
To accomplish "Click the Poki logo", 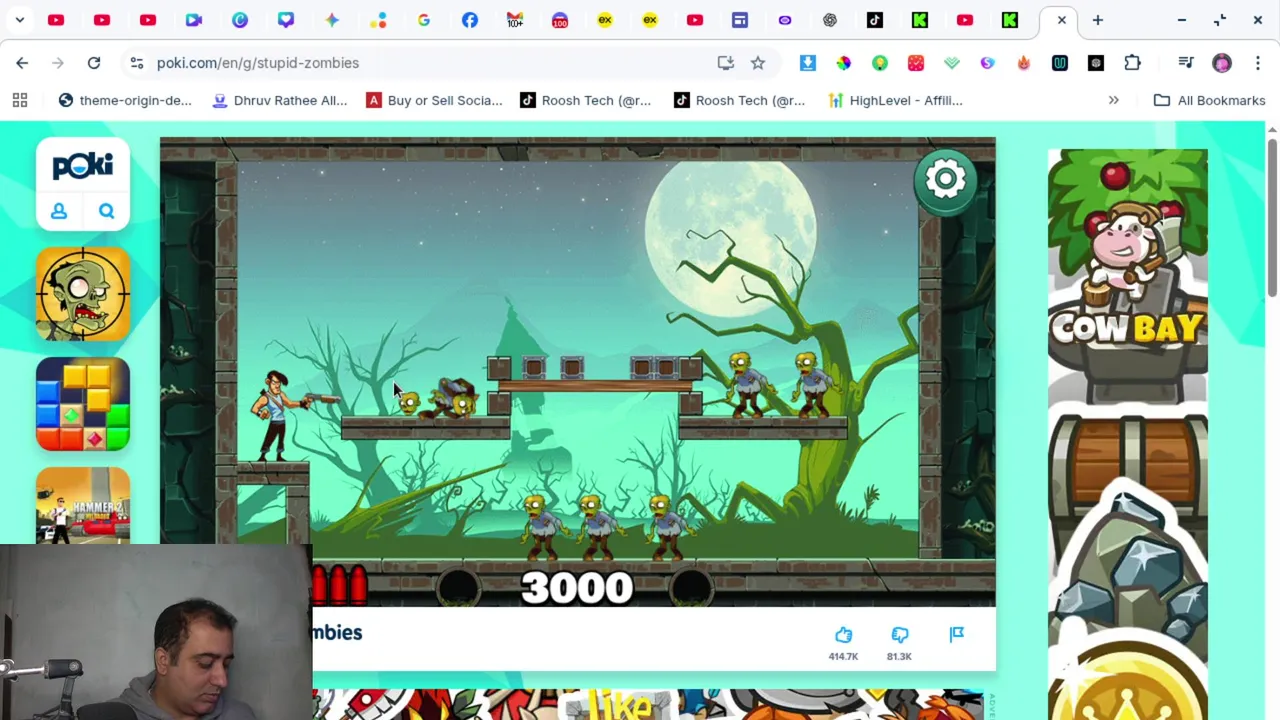I will 83,166.
